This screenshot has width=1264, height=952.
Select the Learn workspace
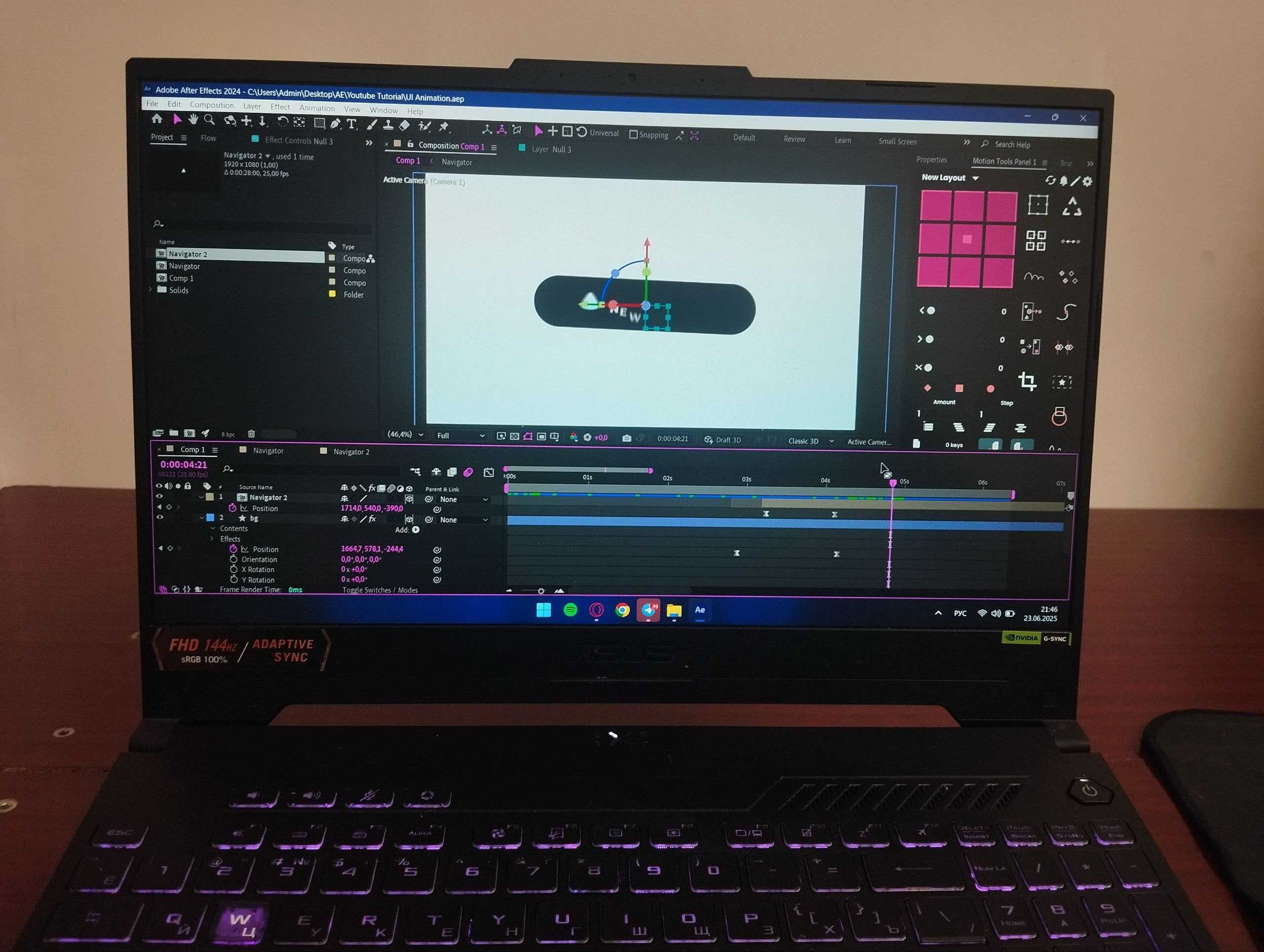click(842, 140)
